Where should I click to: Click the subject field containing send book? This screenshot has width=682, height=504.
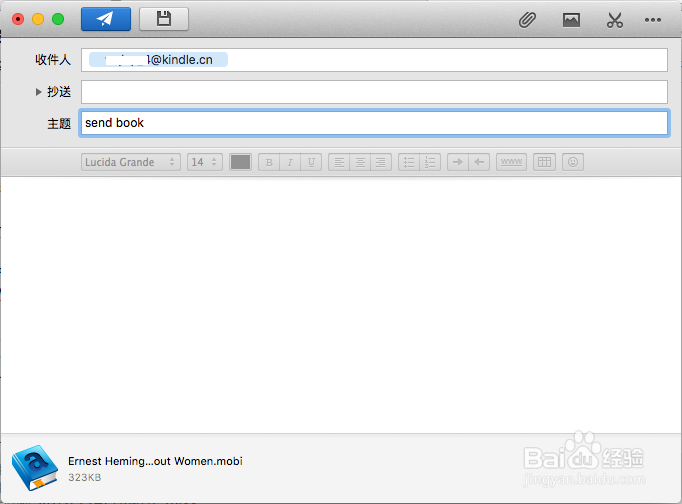click(374, 123)
